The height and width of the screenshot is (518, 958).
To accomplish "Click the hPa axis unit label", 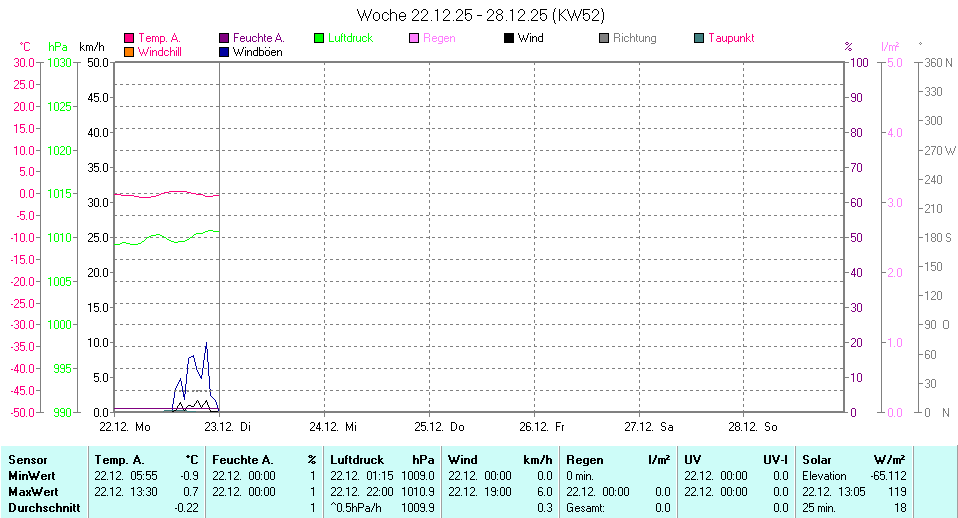I will tap(58, 47).
